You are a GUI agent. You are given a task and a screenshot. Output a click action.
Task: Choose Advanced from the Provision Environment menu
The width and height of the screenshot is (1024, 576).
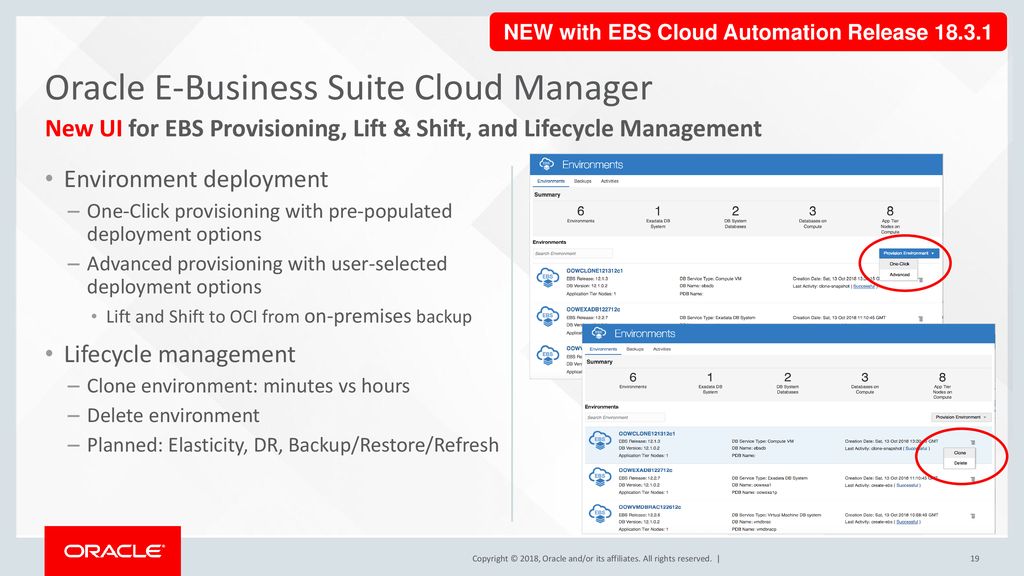(x=899, y=274)
